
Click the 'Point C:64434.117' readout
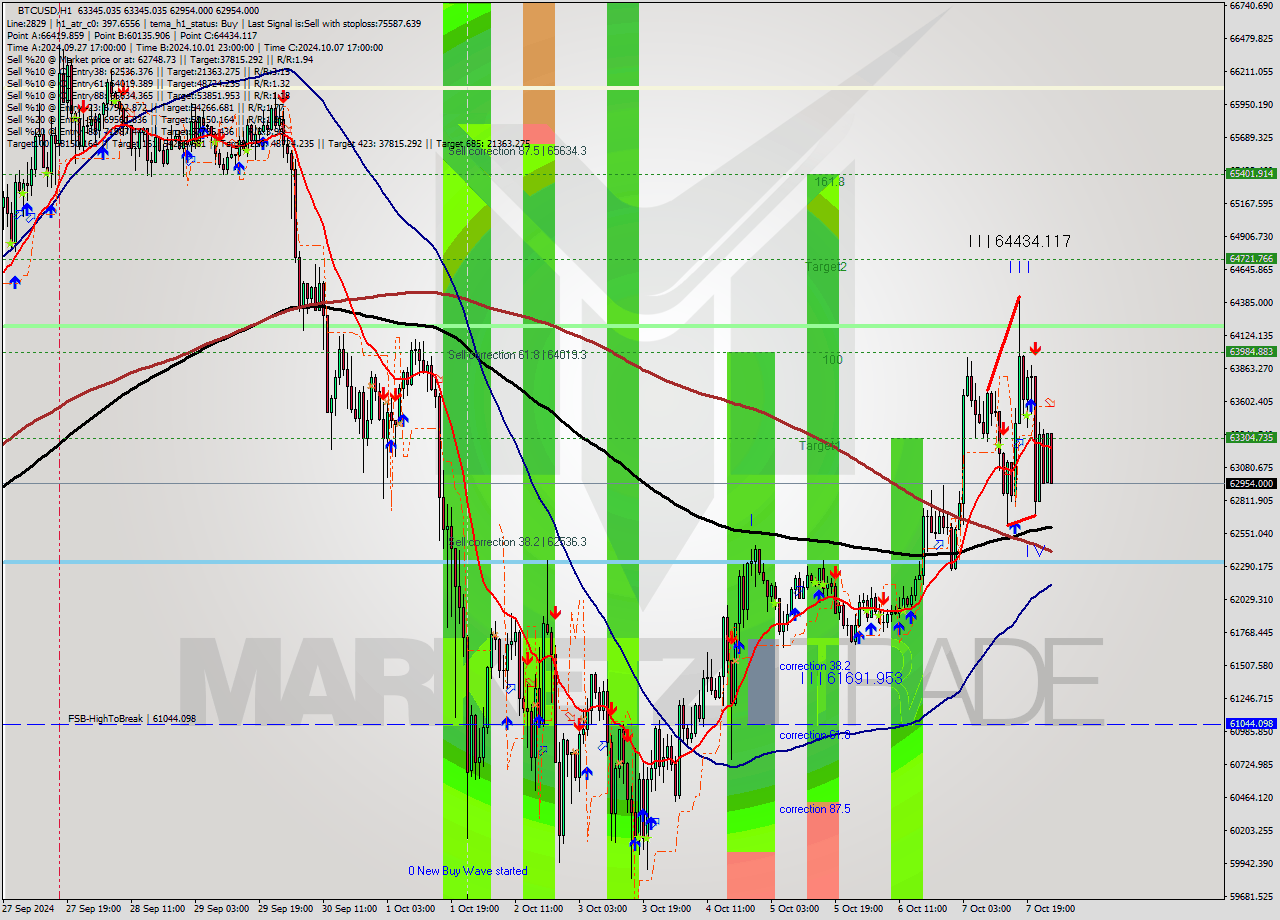pos(218,35)
